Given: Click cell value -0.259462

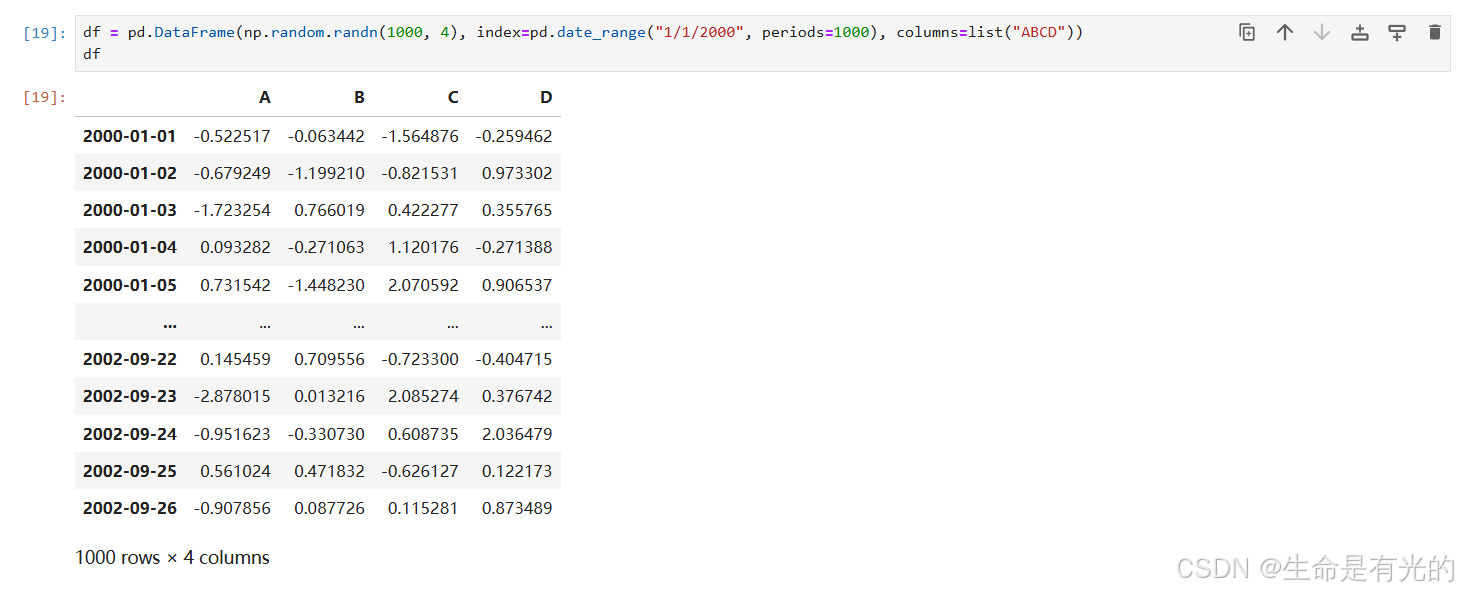Looking at the screenshot, I should click(x=514, y=136).
